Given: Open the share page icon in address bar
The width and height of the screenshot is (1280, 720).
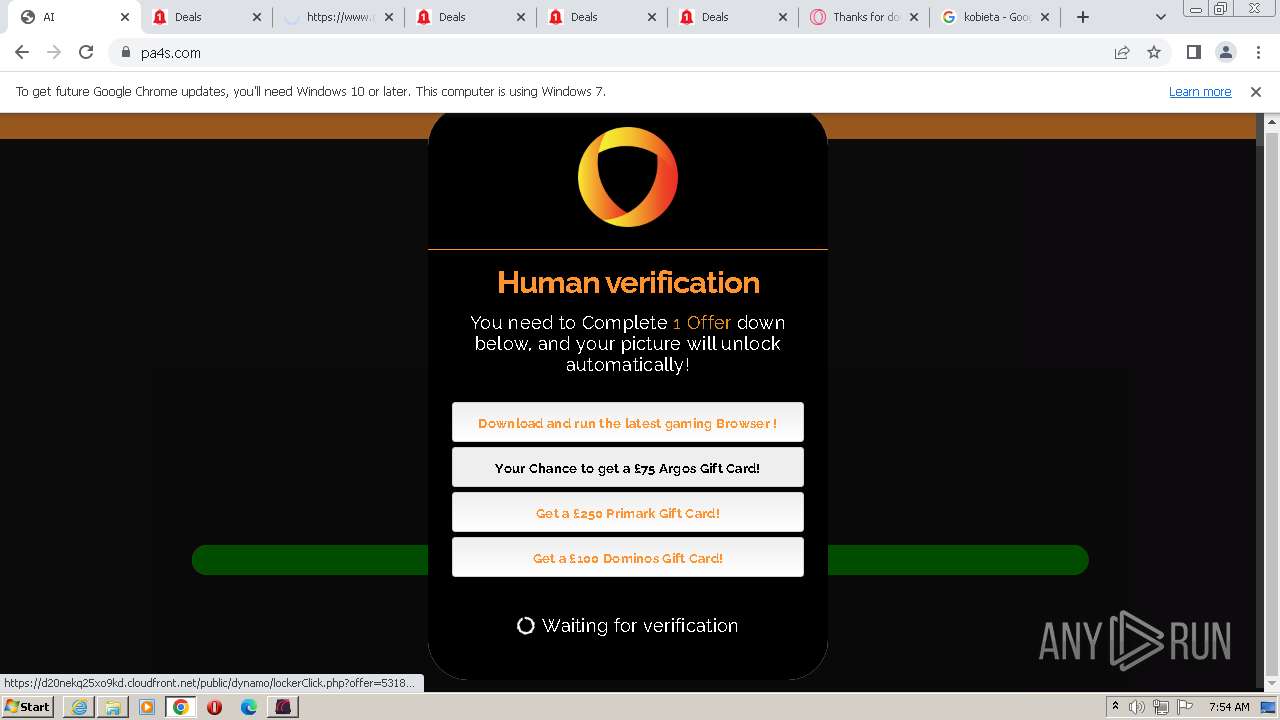Looking at the screenshot, I should click(1122, 52).
